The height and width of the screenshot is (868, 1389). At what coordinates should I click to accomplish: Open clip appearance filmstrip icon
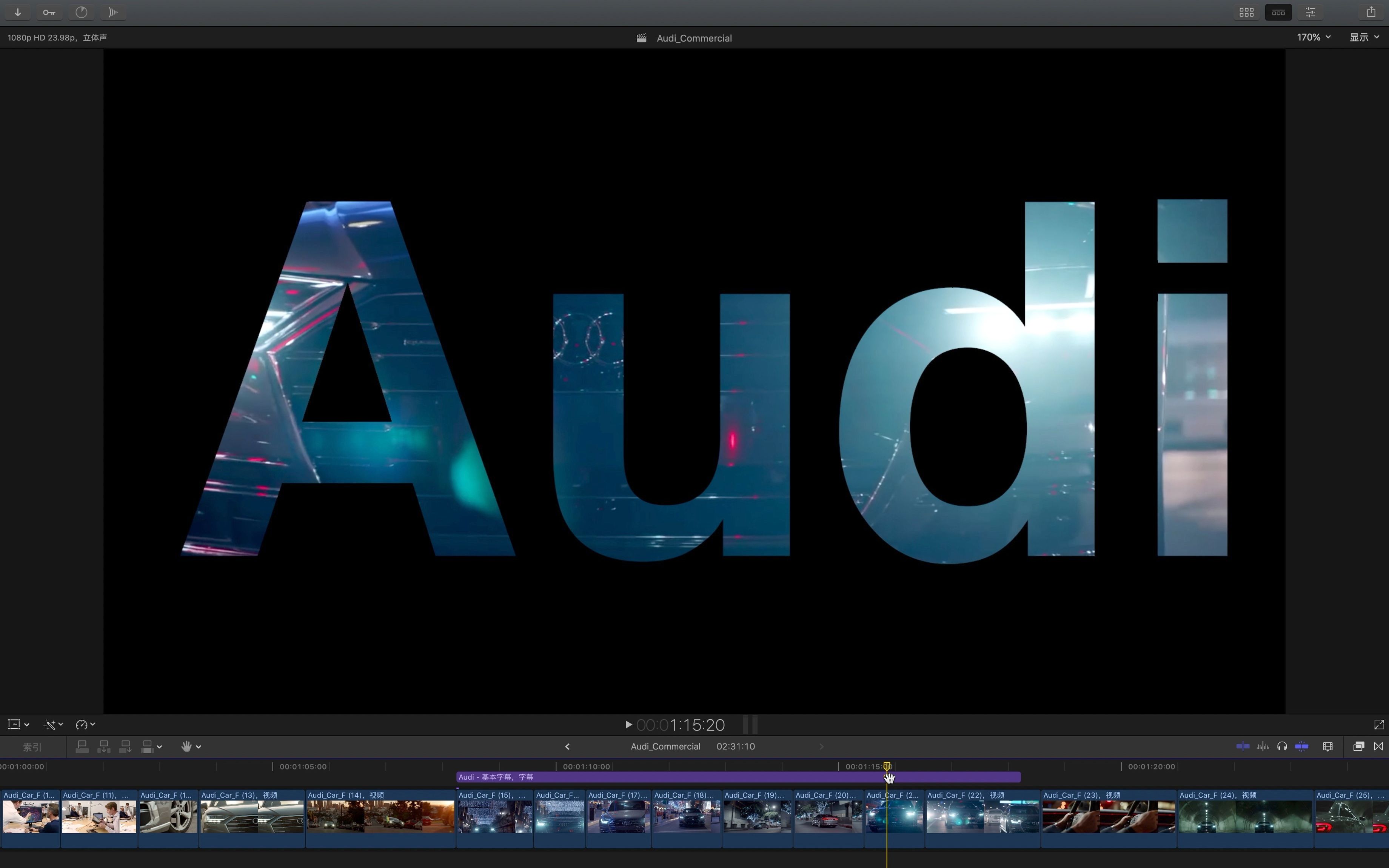point(1327,746)
